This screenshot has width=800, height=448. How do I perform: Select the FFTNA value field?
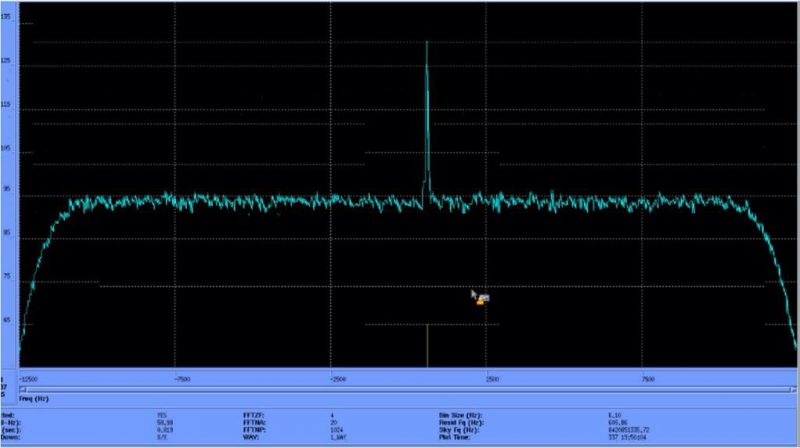333,423
